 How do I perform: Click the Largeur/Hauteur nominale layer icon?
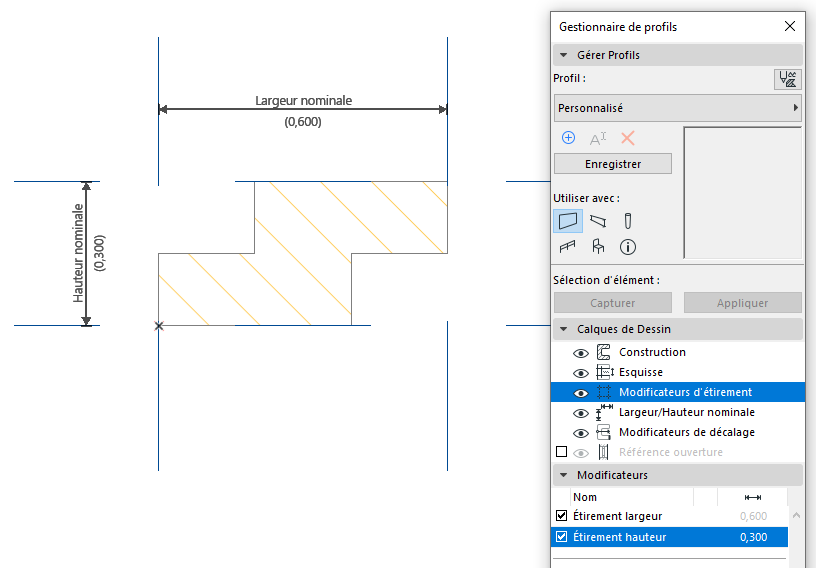click(x=604, y=412)
